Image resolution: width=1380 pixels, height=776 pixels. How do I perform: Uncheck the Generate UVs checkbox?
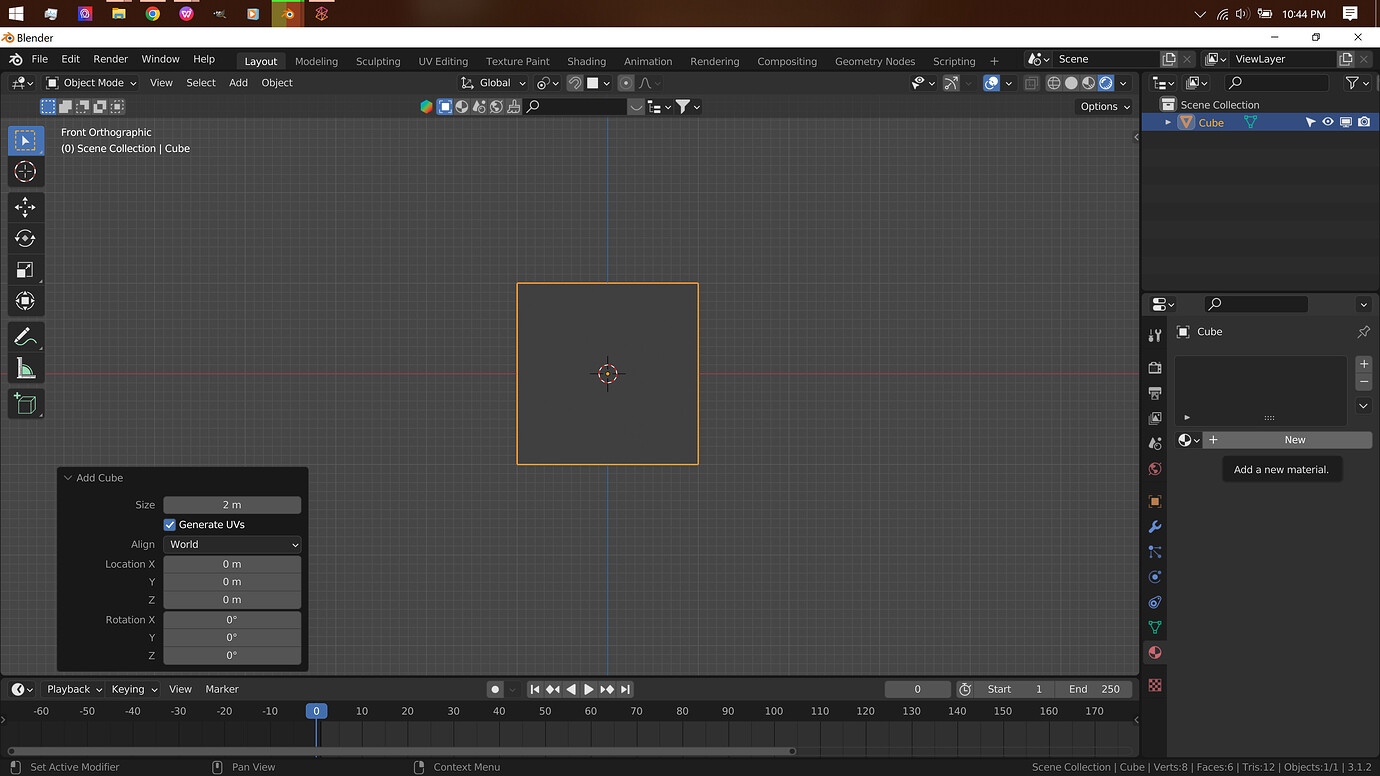point(170,525)
